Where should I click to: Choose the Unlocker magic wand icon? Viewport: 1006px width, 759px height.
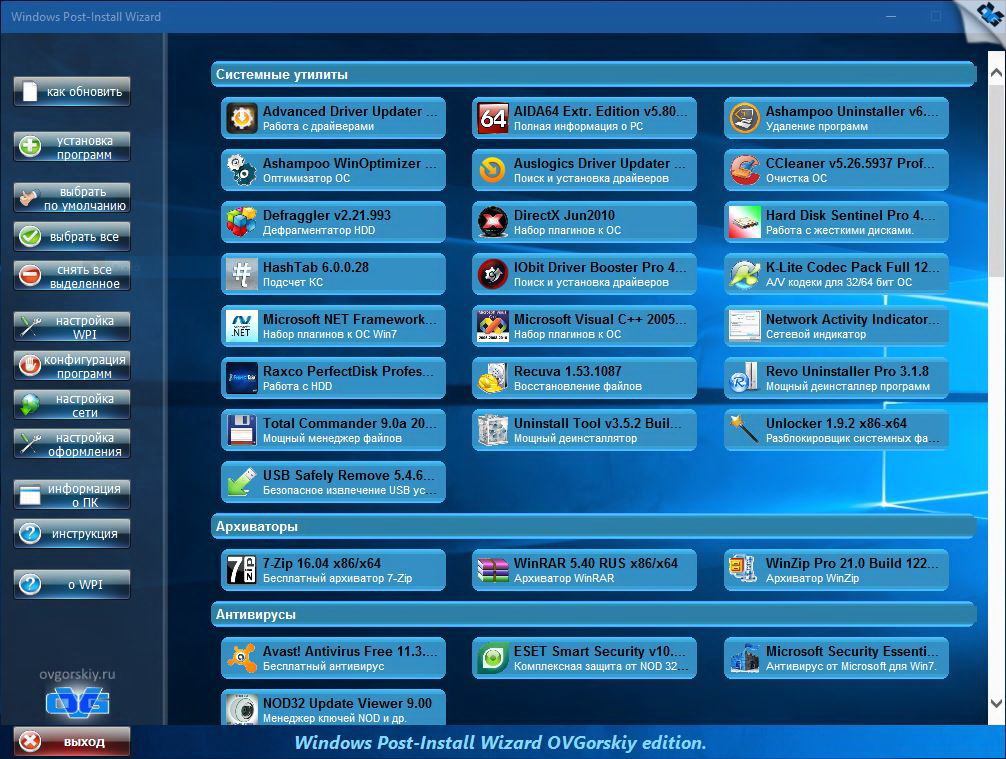click(x=745, y=430)
